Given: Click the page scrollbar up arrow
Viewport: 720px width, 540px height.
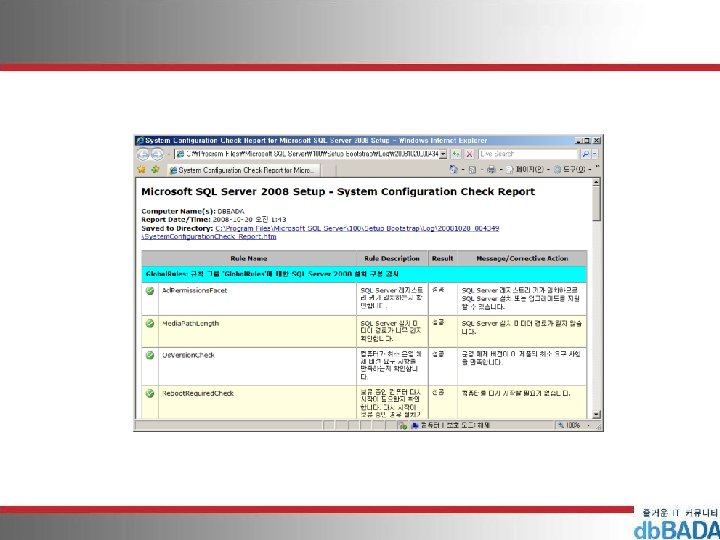Looking at the screenshot, I should [x=596, y=182].
